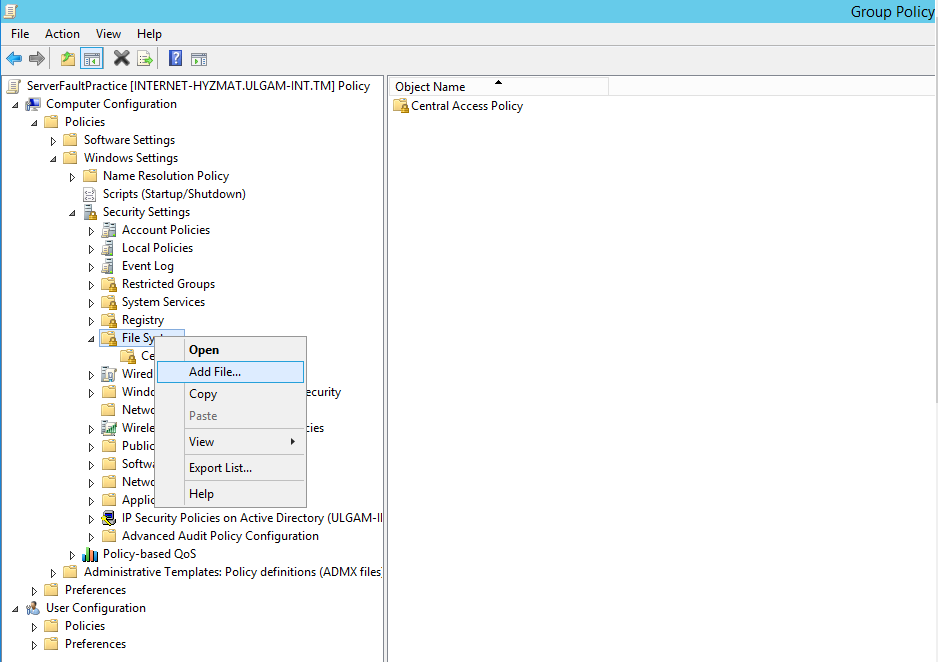Viewport: 938px width, 662px height.
Task: Collapse the Security Settings node
Action: pos(72,213)
